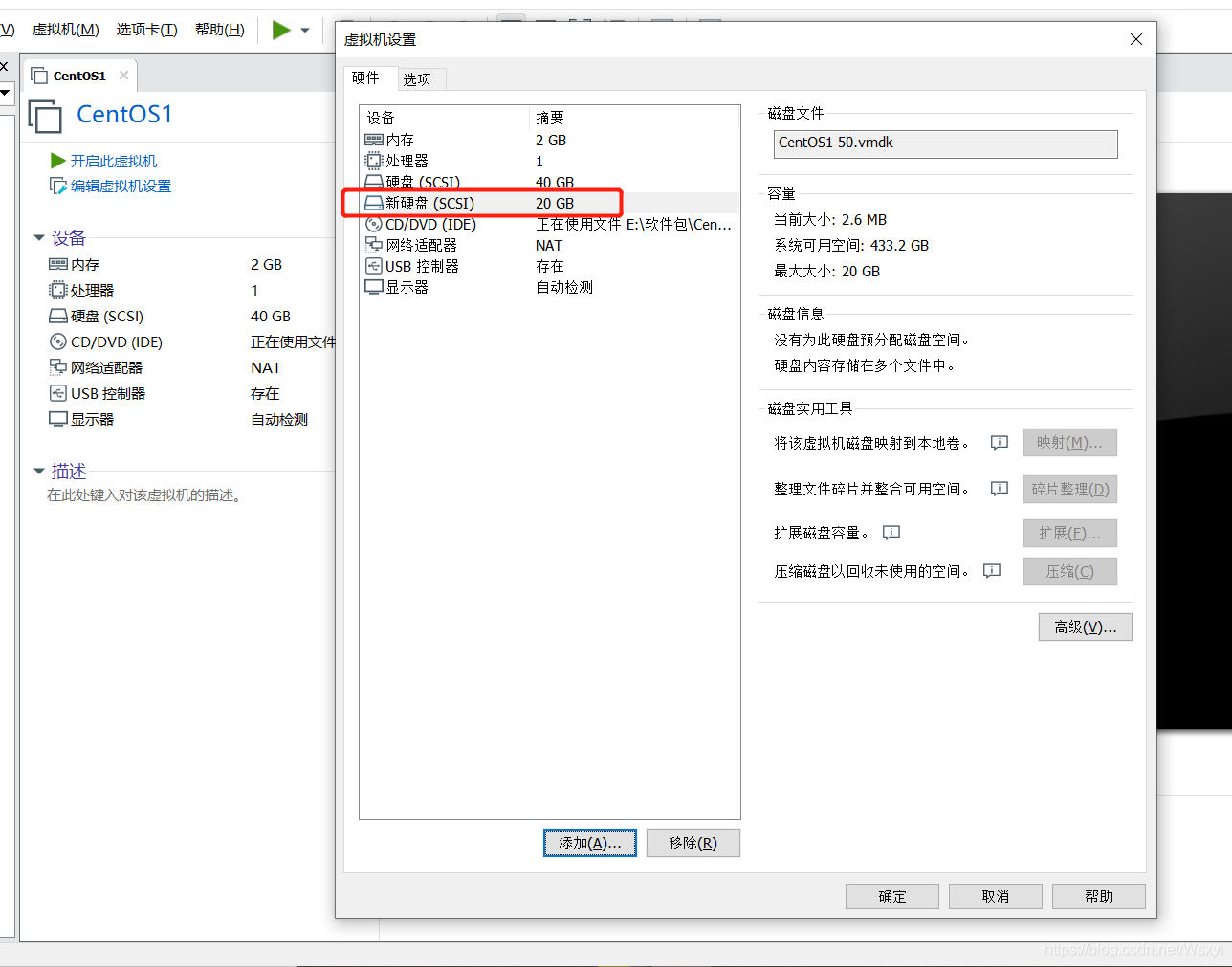Screen dimensions: 1232x967
Task: Click the green Power On play icon in toolbar
Action: click(280, 30)
